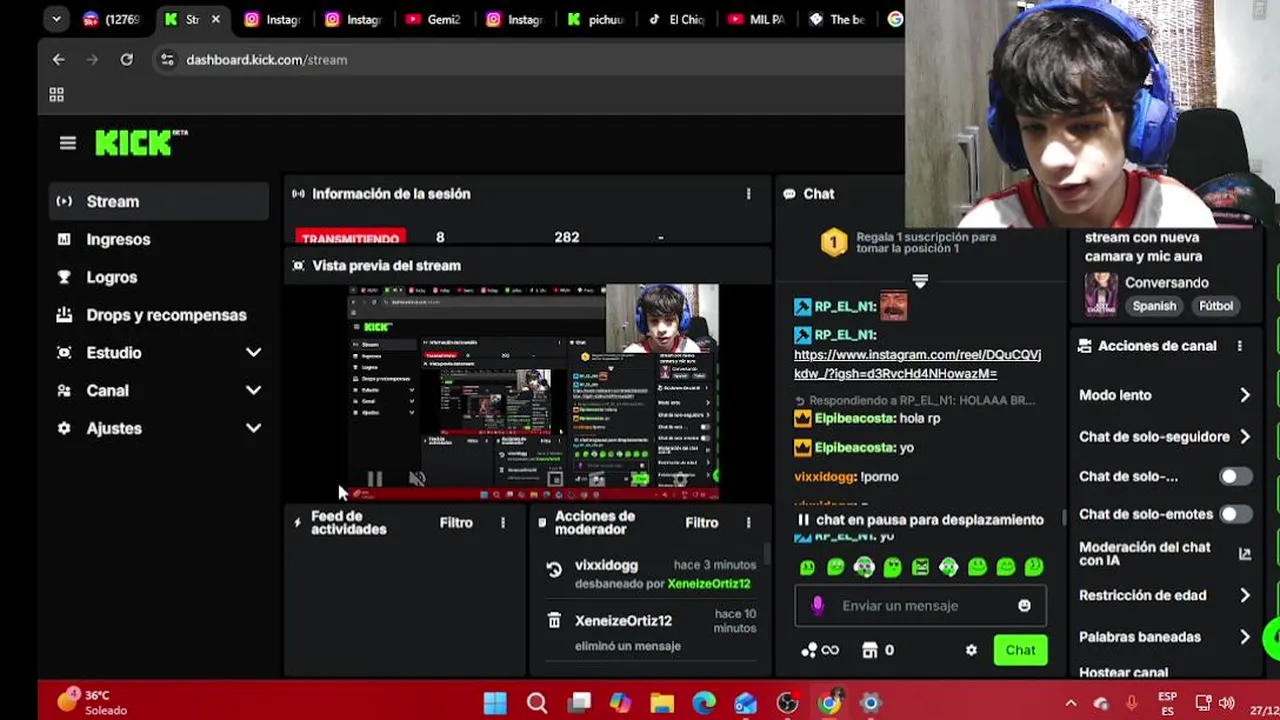
Task: Open Filtro in Acciones de moderador
Action: pyautogui.click(x=702, y=522)
